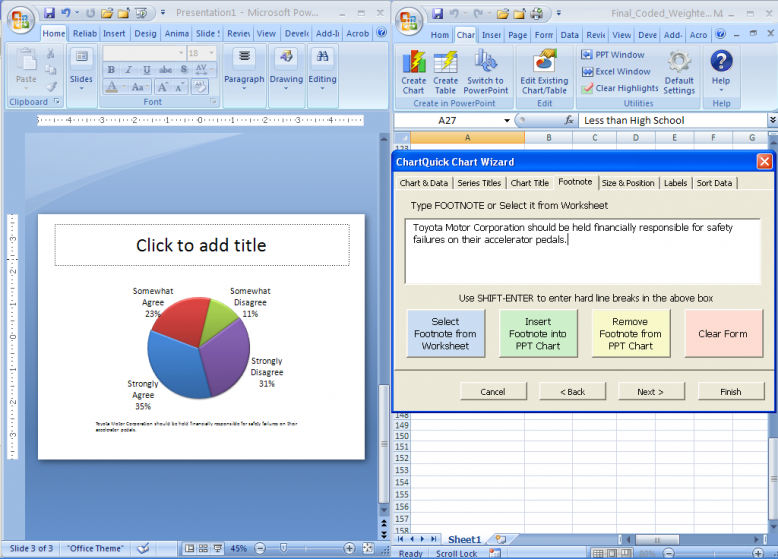Switch to Size & Position wizard tab

628,183
